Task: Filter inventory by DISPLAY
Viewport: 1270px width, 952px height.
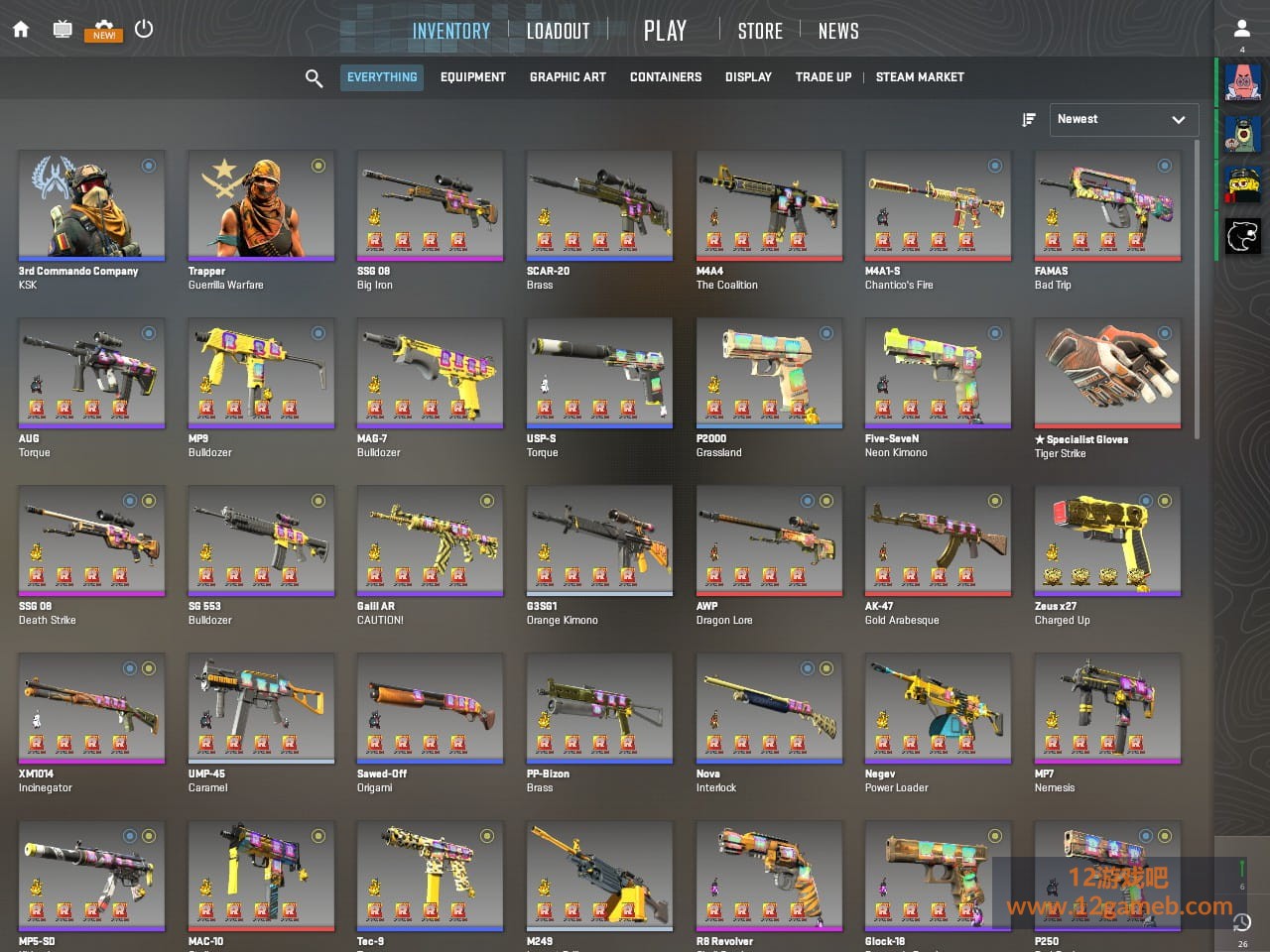Action: [x=748, y=77]
